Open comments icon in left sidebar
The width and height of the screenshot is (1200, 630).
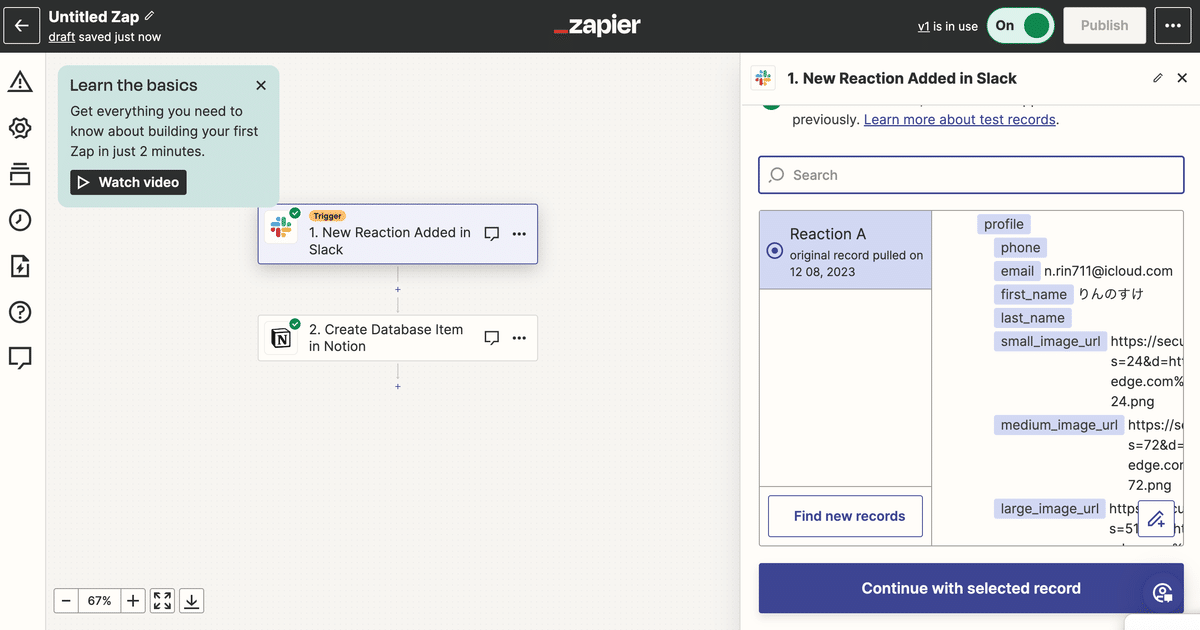pos(20,357)
